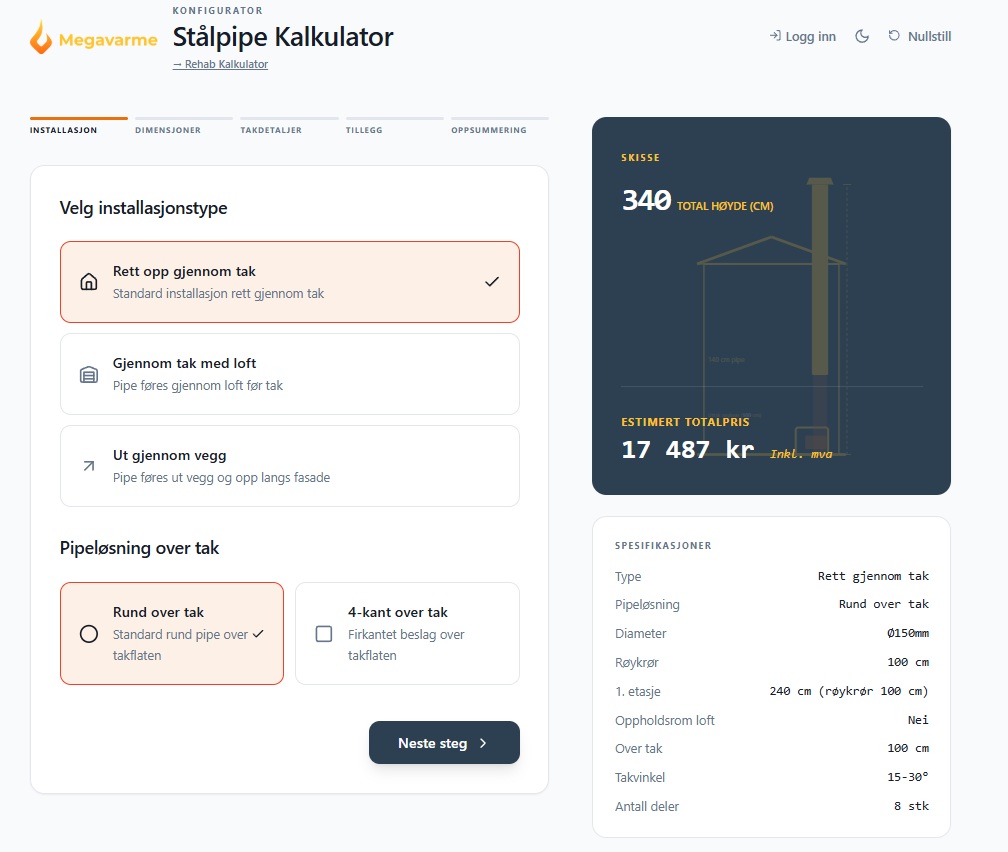Check the 4-kant over tak square box
This screenshot has width=1008, height=852.
tap(324, 634)
